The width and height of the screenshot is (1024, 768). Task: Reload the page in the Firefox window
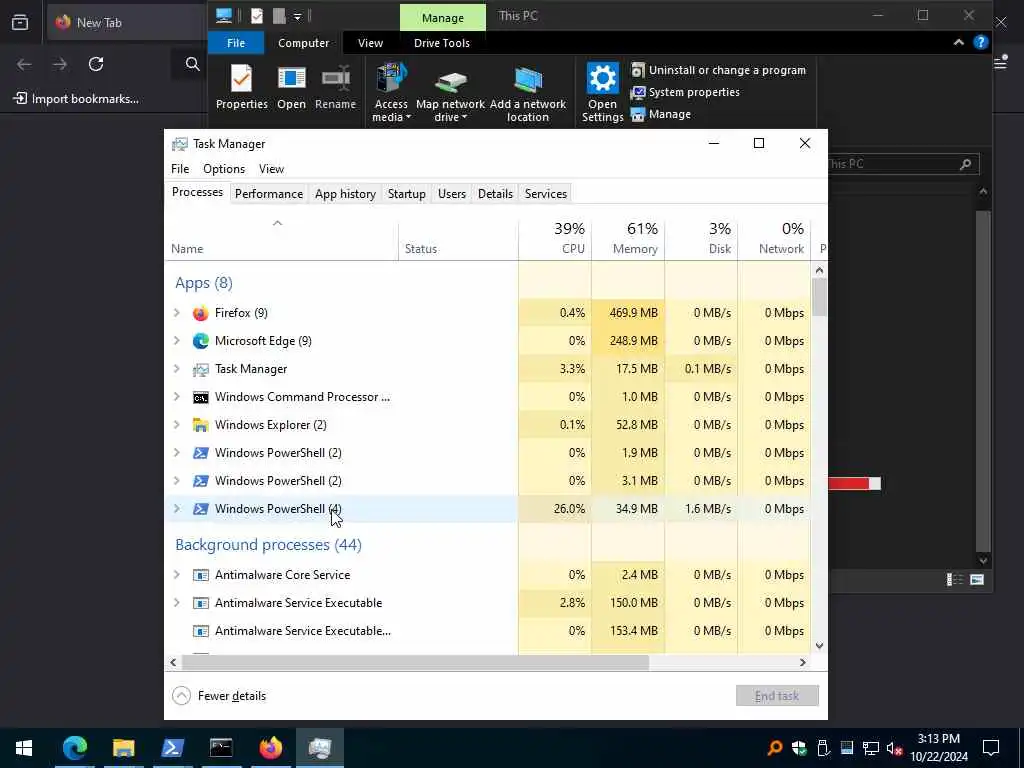click(96, 64)
